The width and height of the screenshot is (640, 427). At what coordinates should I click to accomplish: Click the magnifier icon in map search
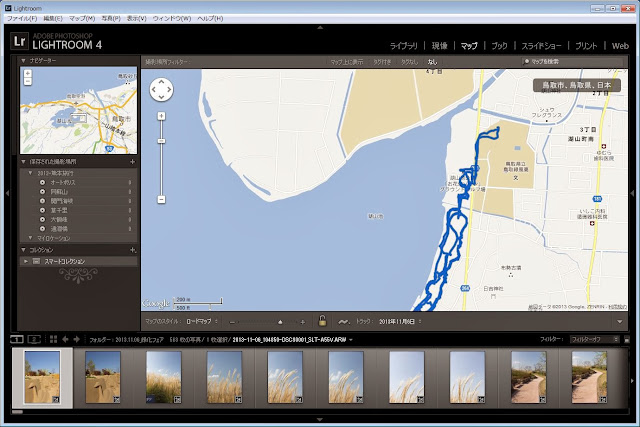tap(527, 62)
